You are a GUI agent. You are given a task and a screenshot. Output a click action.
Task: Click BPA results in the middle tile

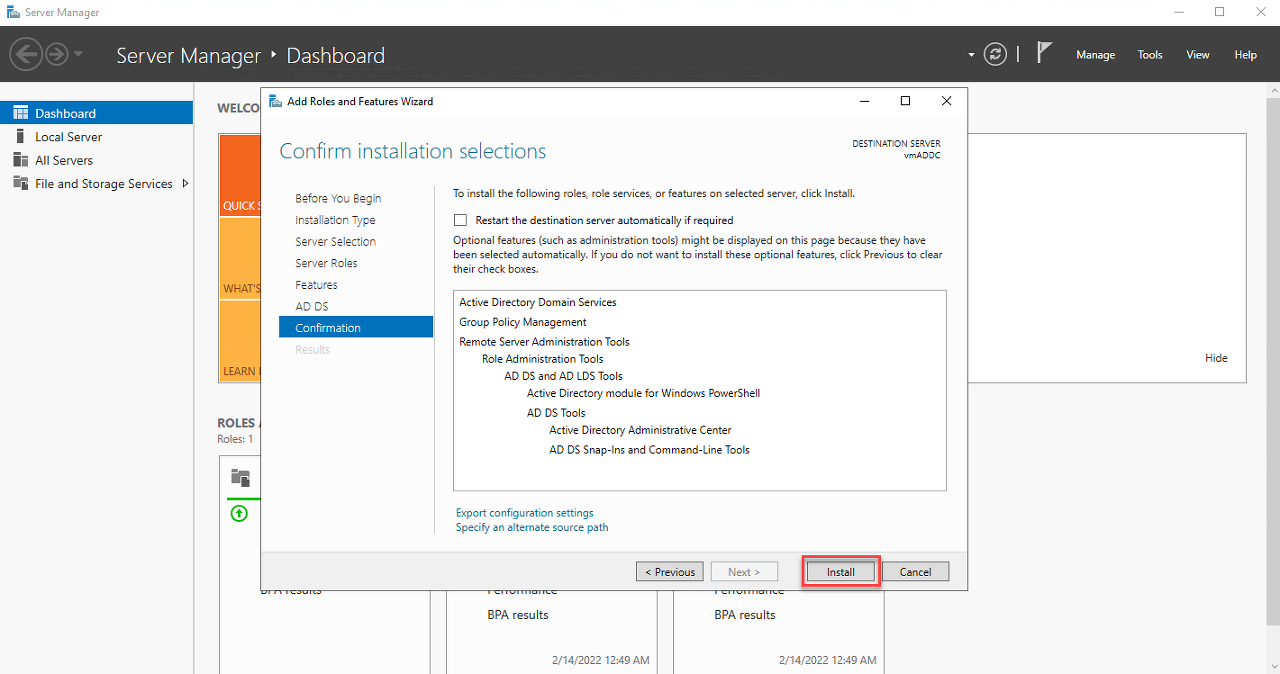(518, 615)
